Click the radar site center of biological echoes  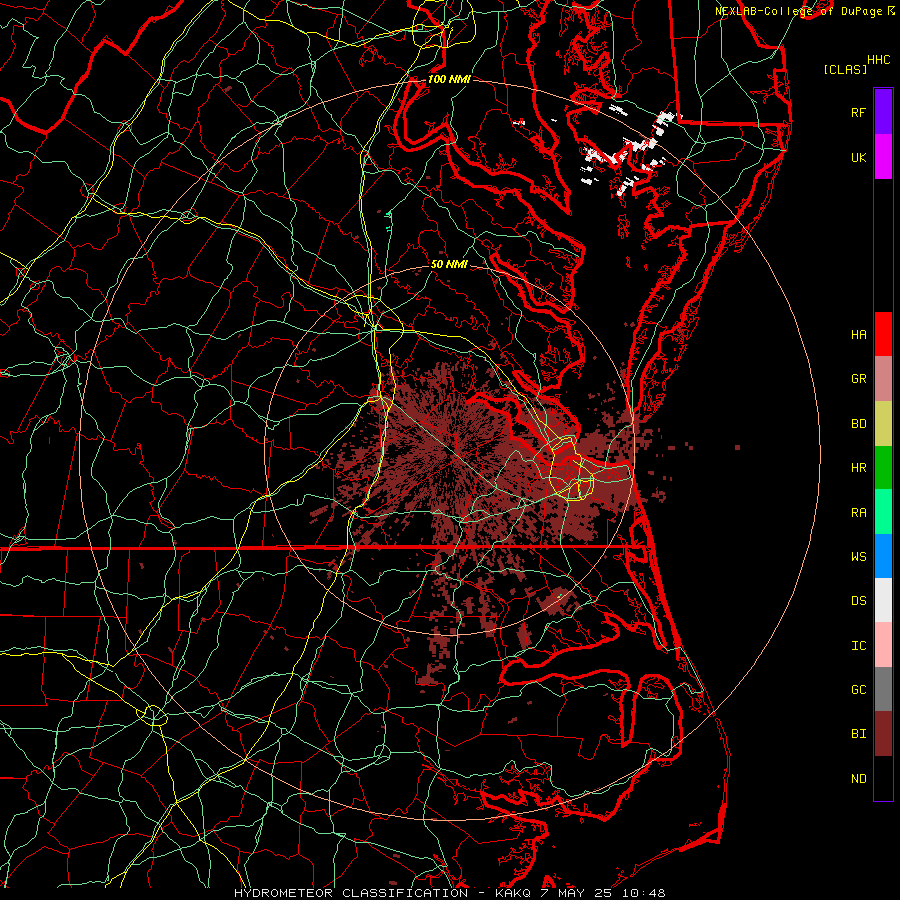click(450, 452)
